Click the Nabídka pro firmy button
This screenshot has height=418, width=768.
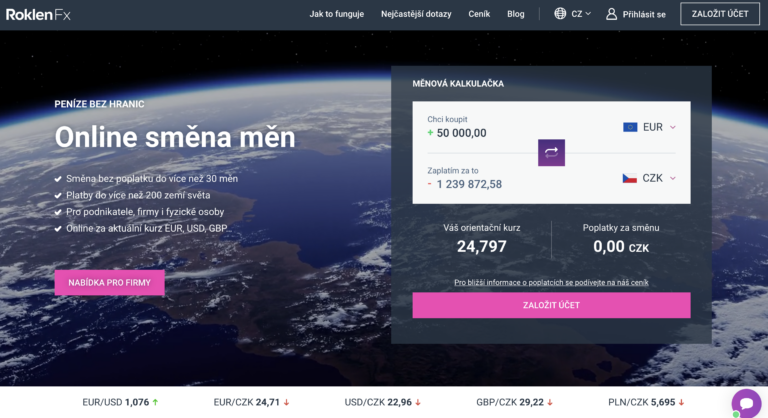pyautogui.click(x=109, y=283)
